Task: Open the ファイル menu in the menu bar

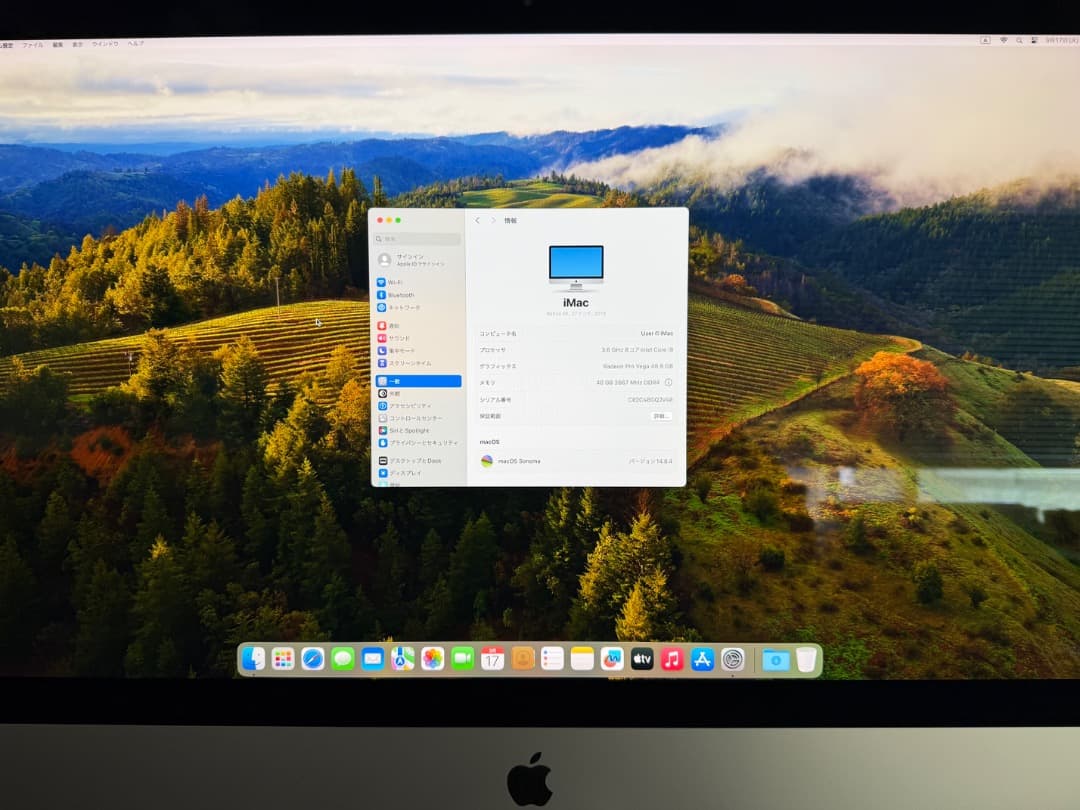Action: point(34,43)
